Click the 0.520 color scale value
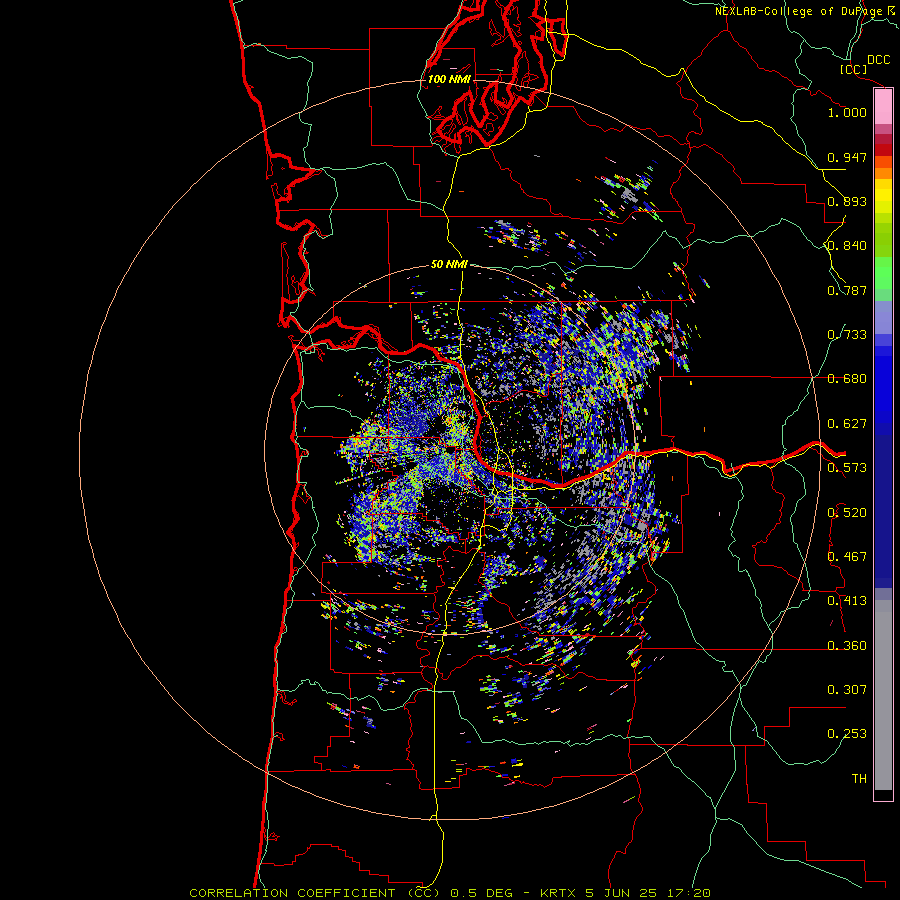Viewport: 900px width, 900px height. (847, 513)
